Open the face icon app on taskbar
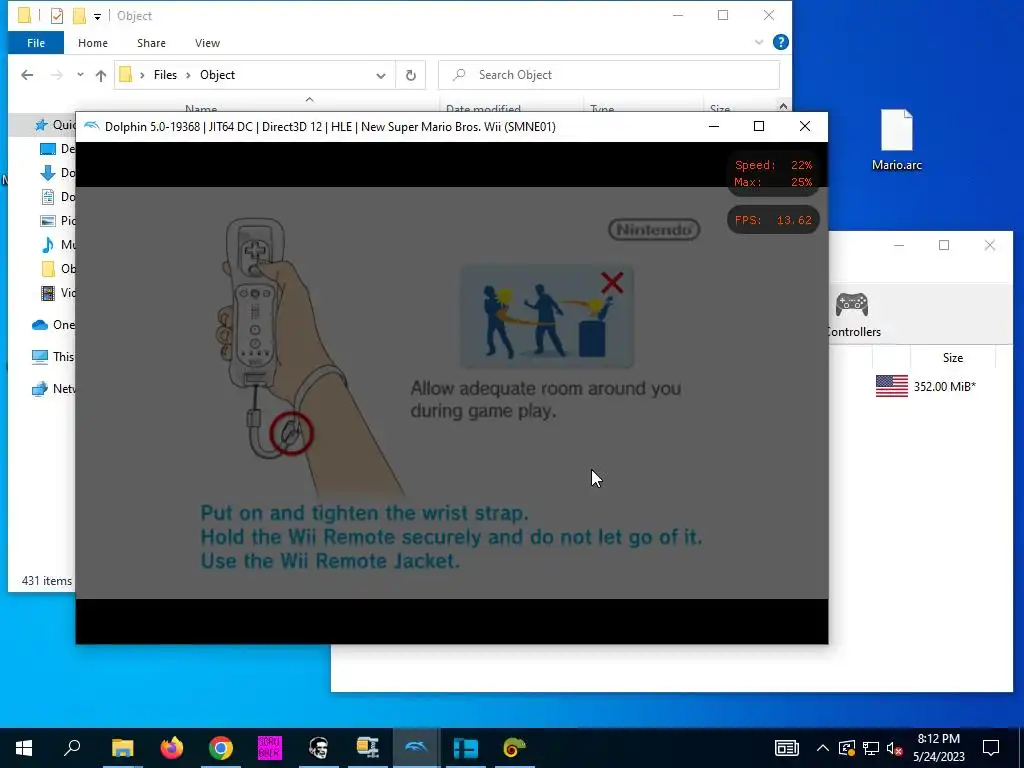The height and width of the screenshot is (768, 1024). 318,748
